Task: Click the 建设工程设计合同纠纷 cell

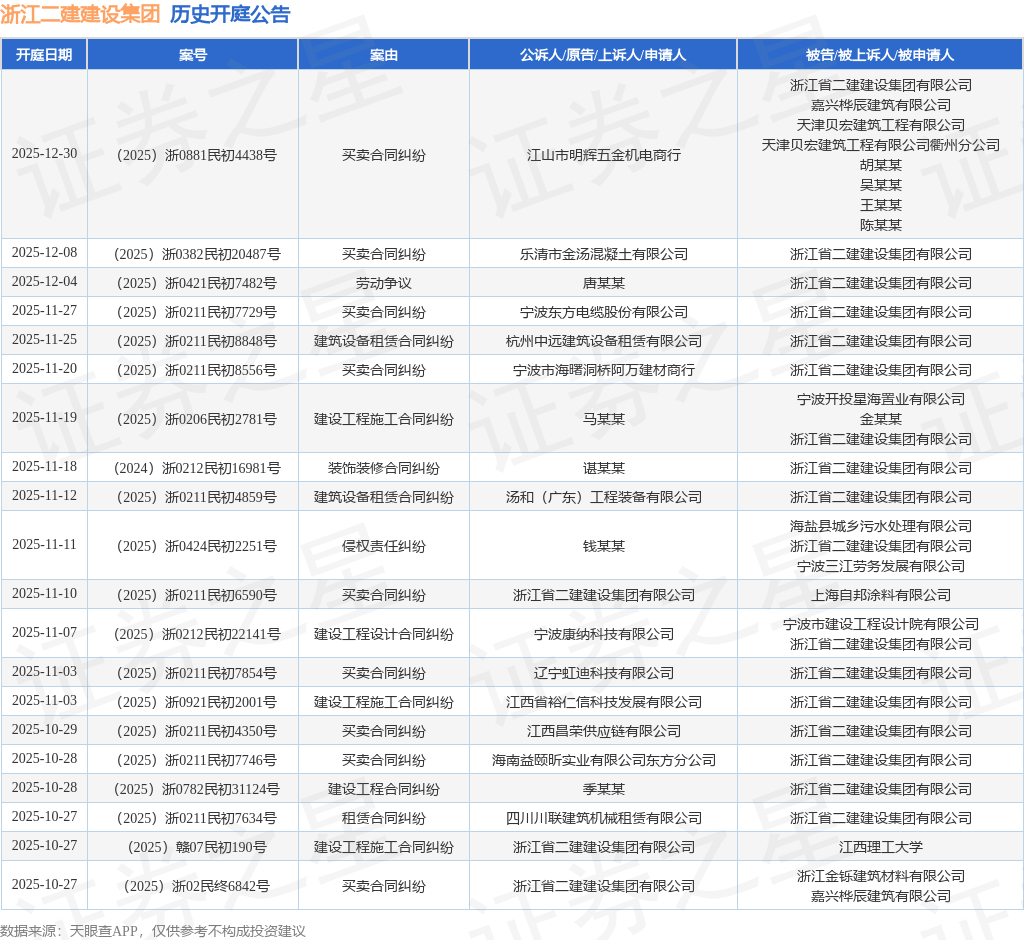Action: 383,634
